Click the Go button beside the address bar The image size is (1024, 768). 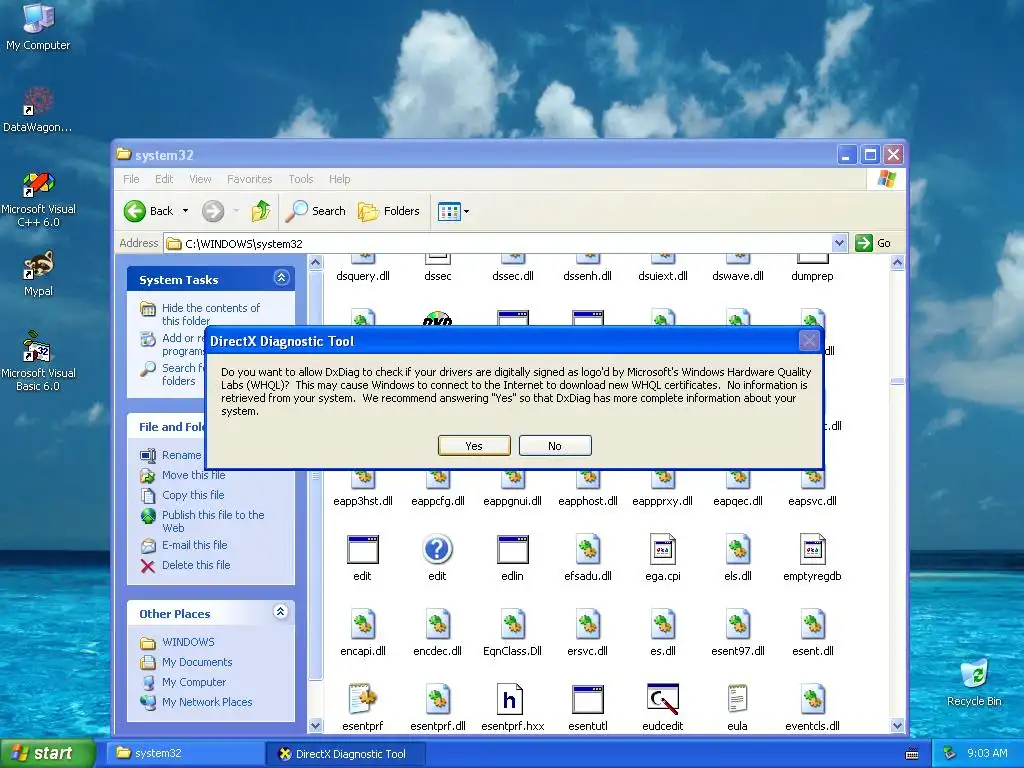pyautogui.click(x=873, y=244)
